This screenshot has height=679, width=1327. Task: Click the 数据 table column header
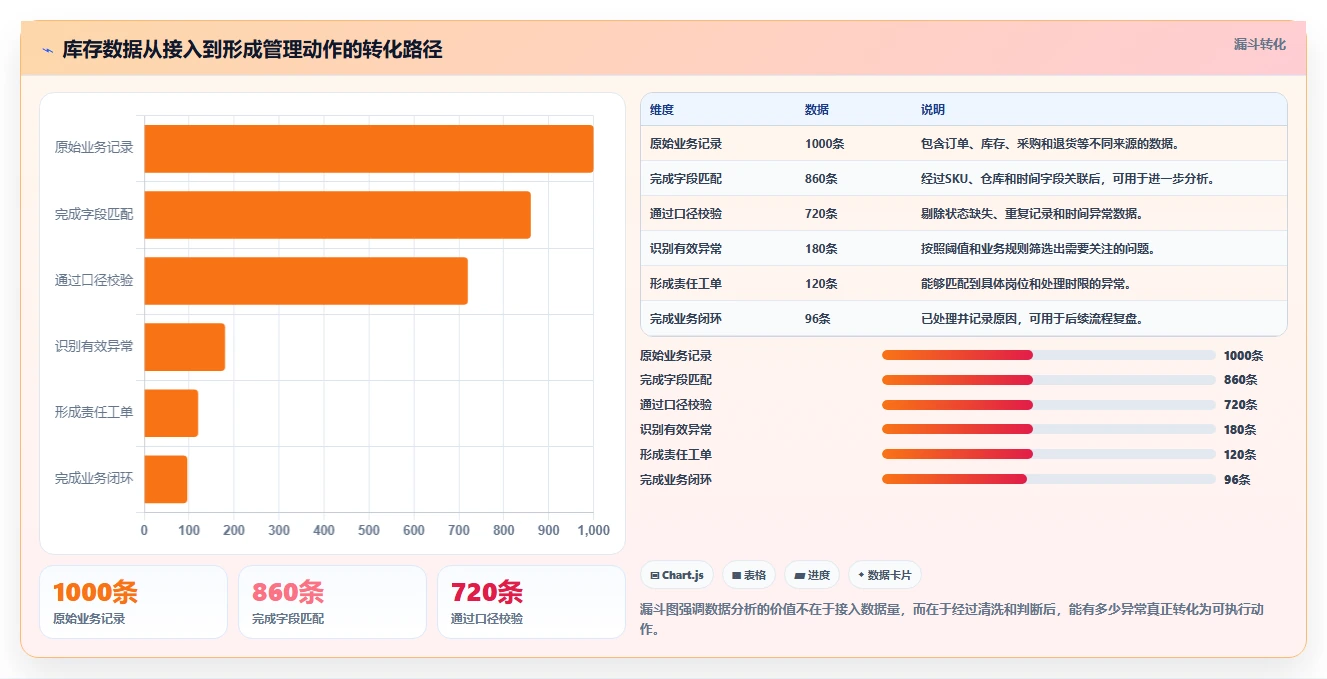pyautogui.click(x=817, y=110)
